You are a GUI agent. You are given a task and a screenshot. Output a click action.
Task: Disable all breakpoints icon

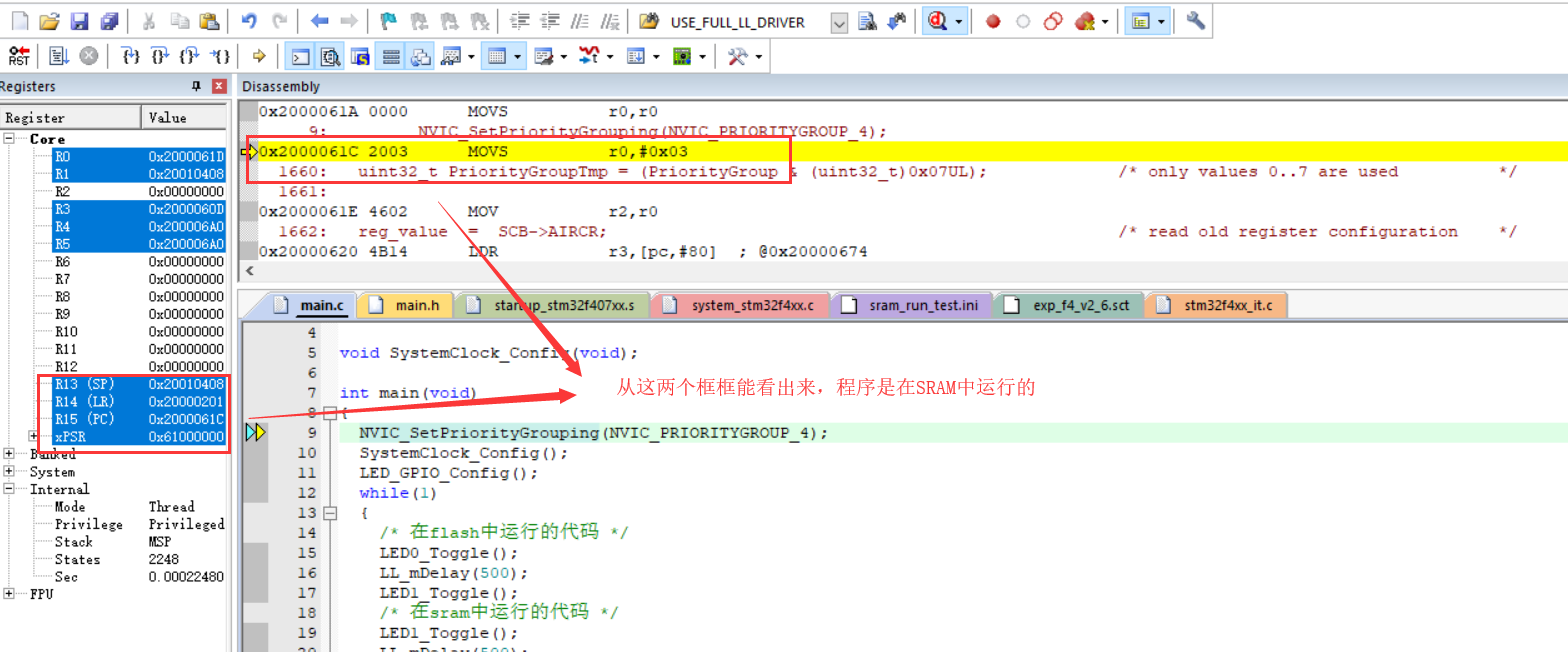[1052, 21]
